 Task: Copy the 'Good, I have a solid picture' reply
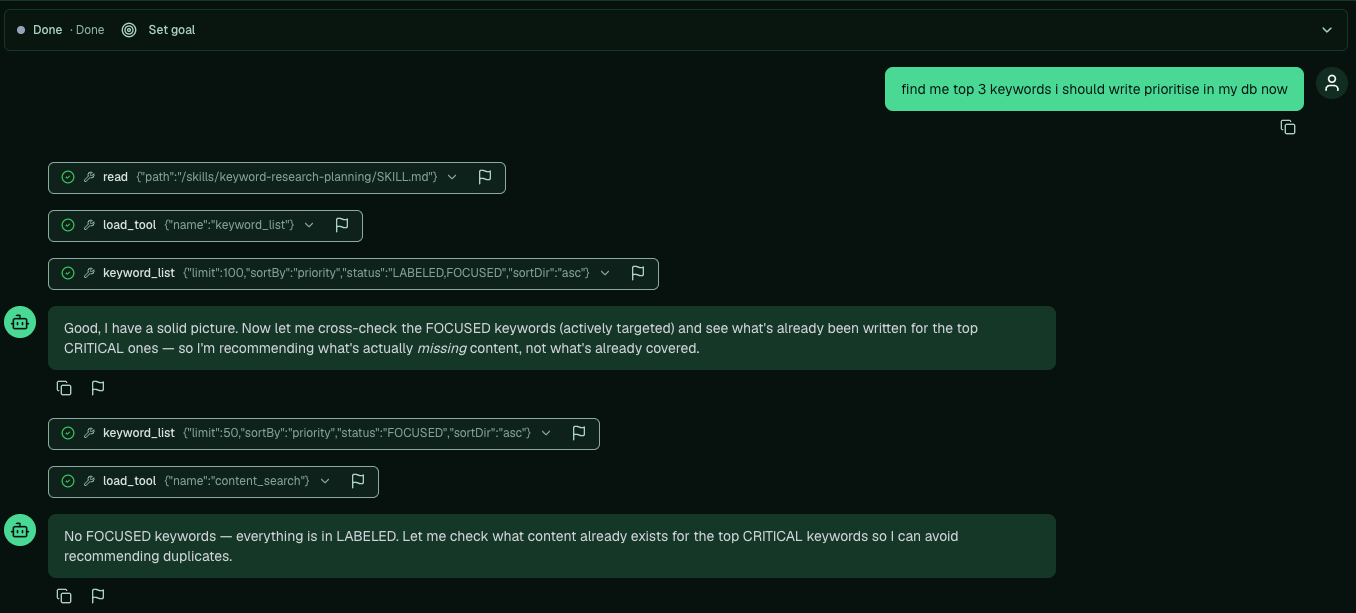coord(64,388)
